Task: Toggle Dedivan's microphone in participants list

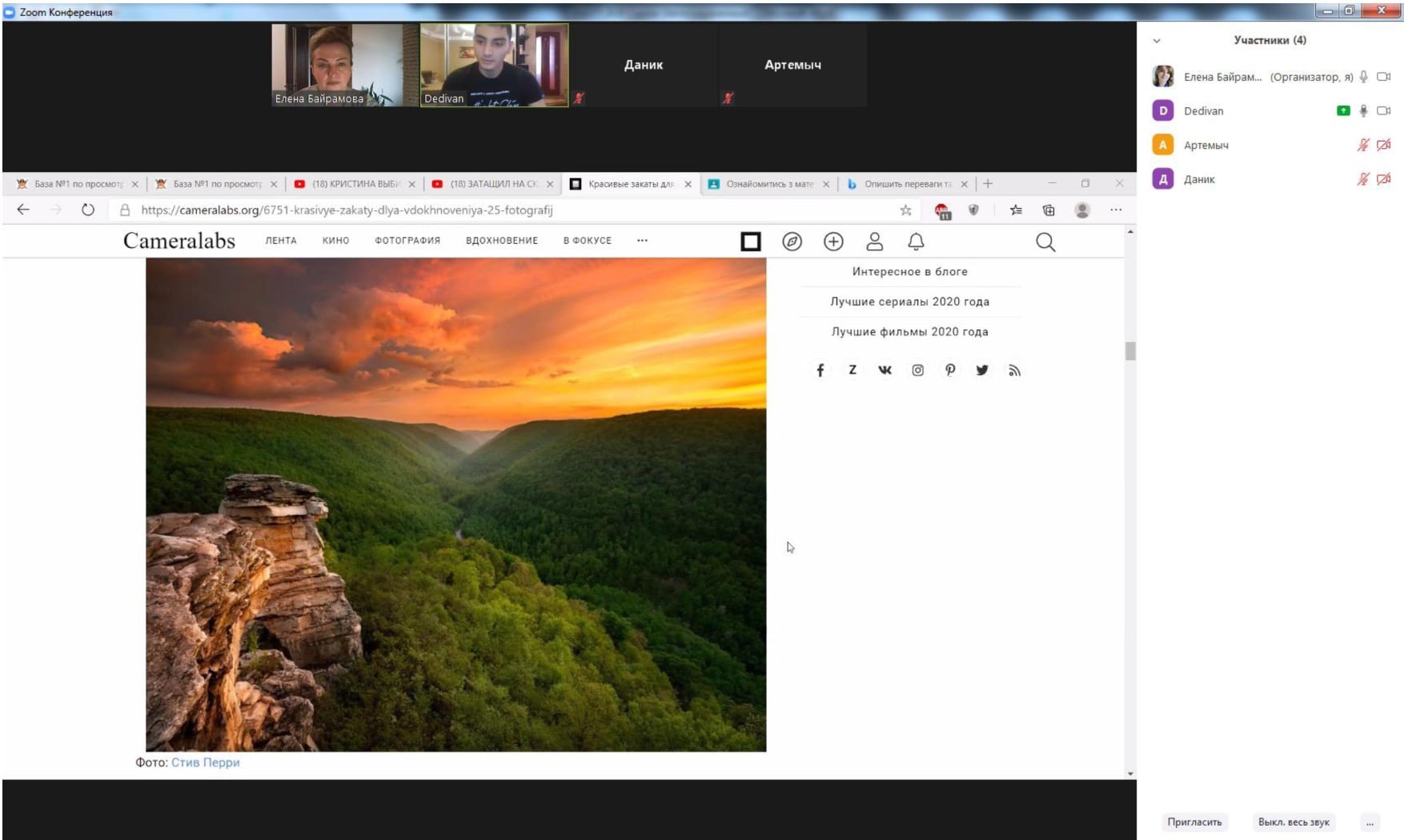Action: tap(1363, 111)
